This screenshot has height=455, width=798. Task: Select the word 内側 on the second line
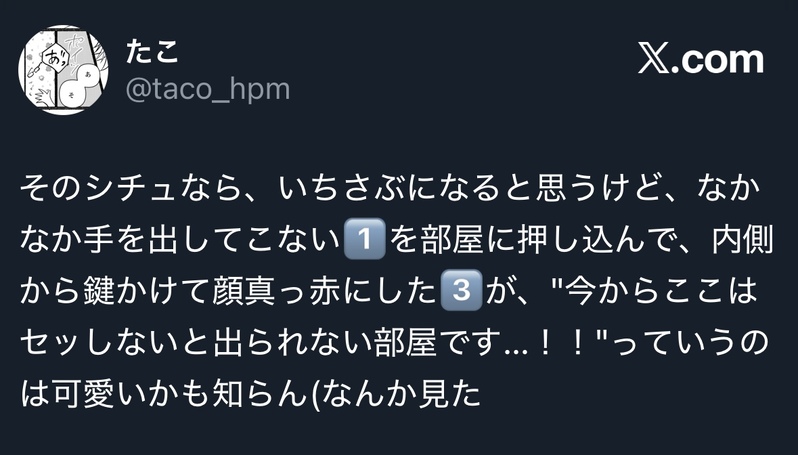(743, 239)
